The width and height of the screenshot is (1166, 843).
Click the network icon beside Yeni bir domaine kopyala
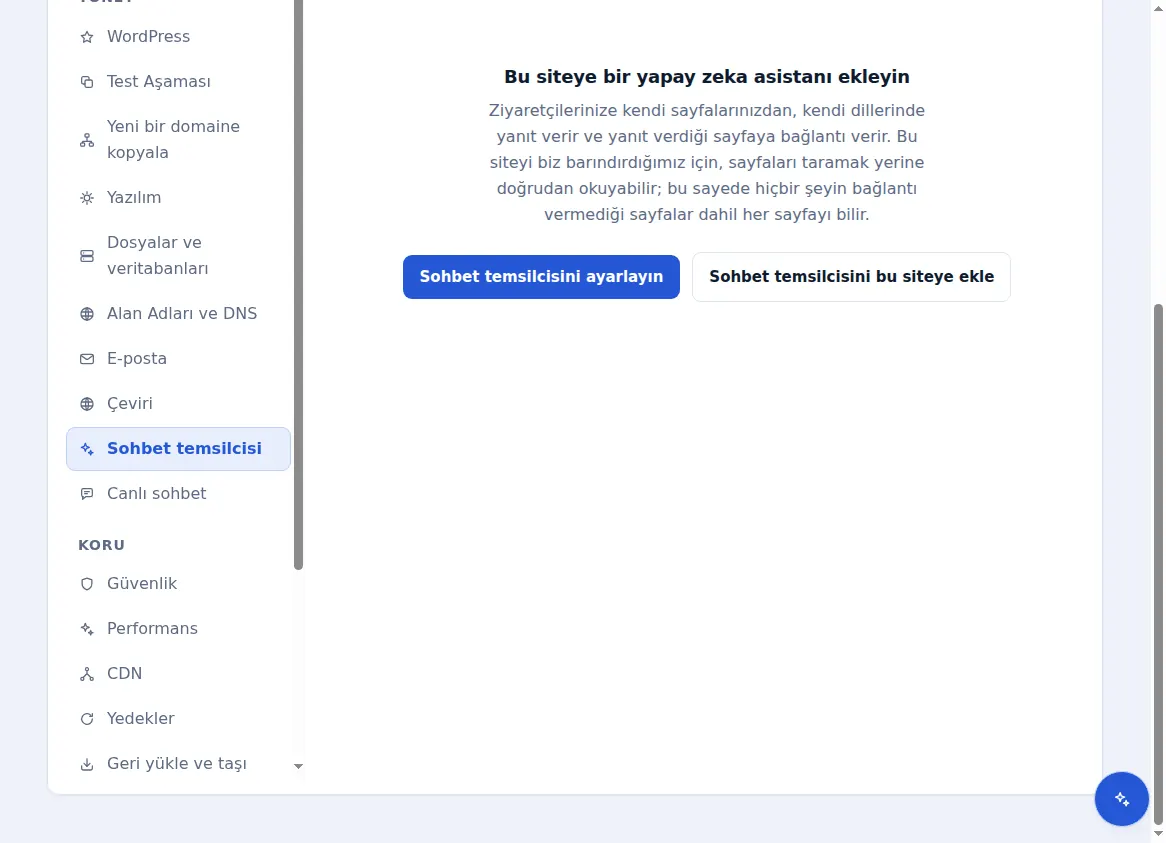point(87,140)
